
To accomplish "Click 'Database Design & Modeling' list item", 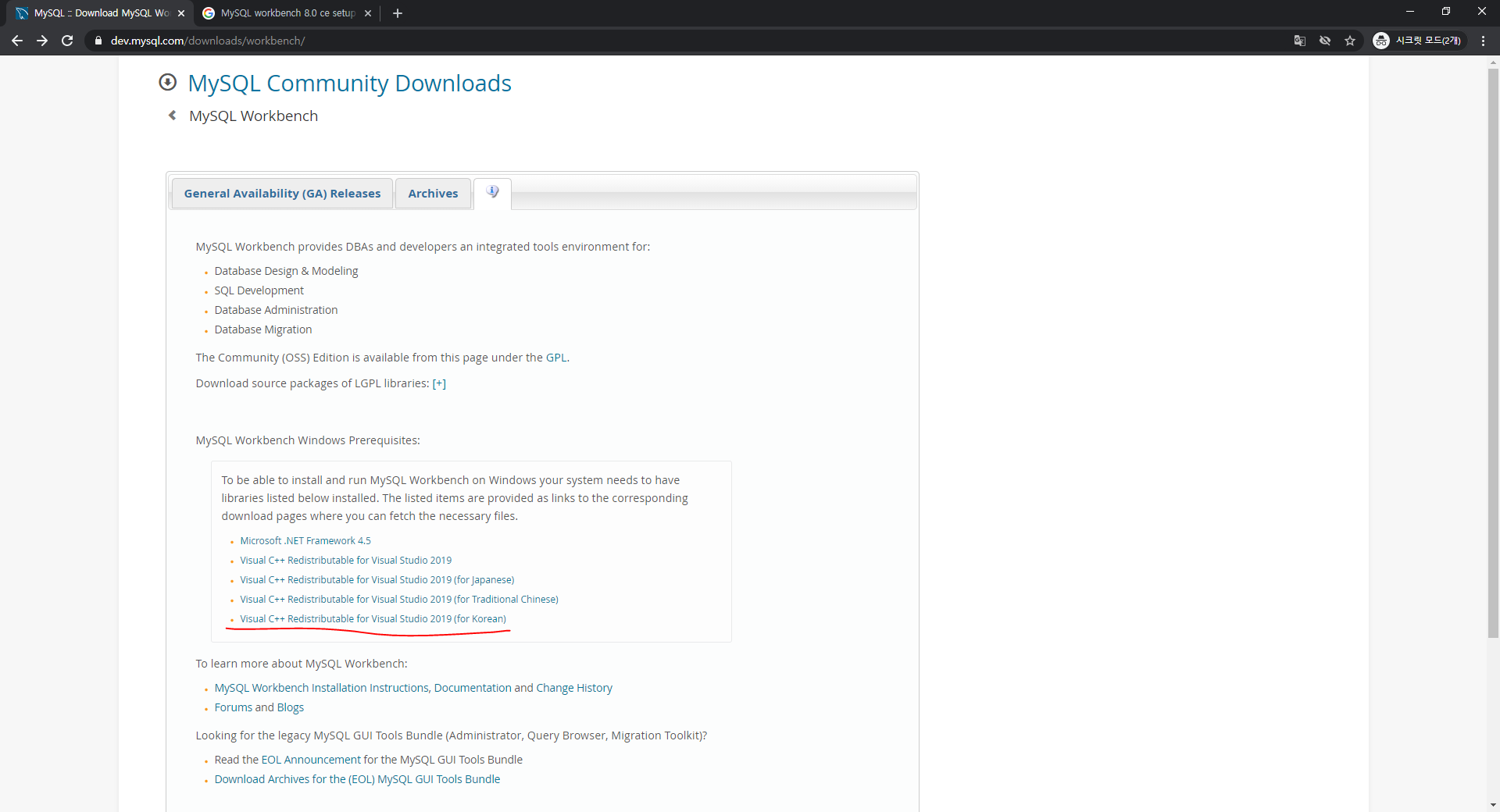I will click(x=286, y=271).
